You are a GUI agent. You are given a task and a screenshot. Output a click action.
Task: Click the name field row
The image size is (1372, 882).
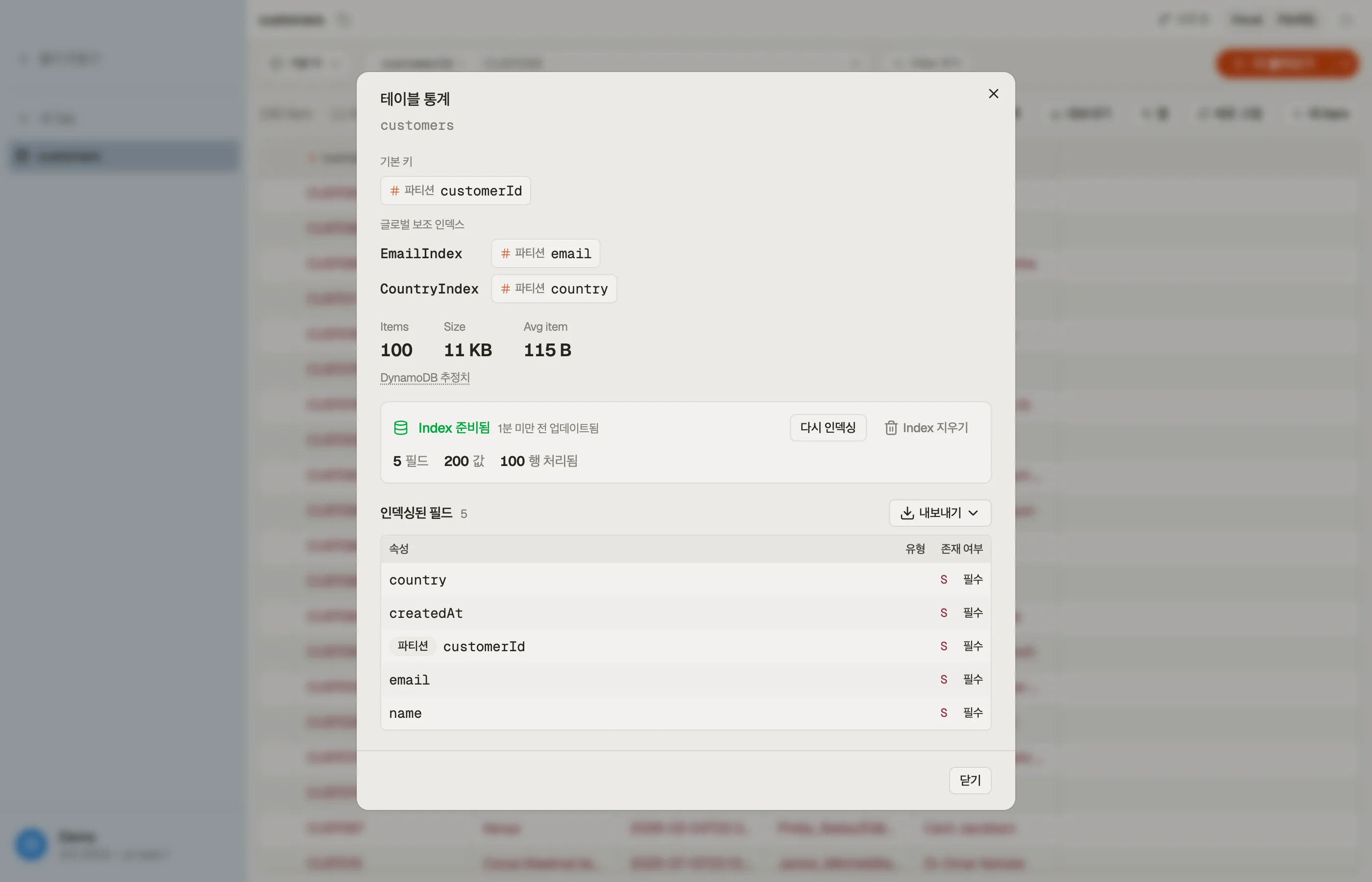point(686,712)
